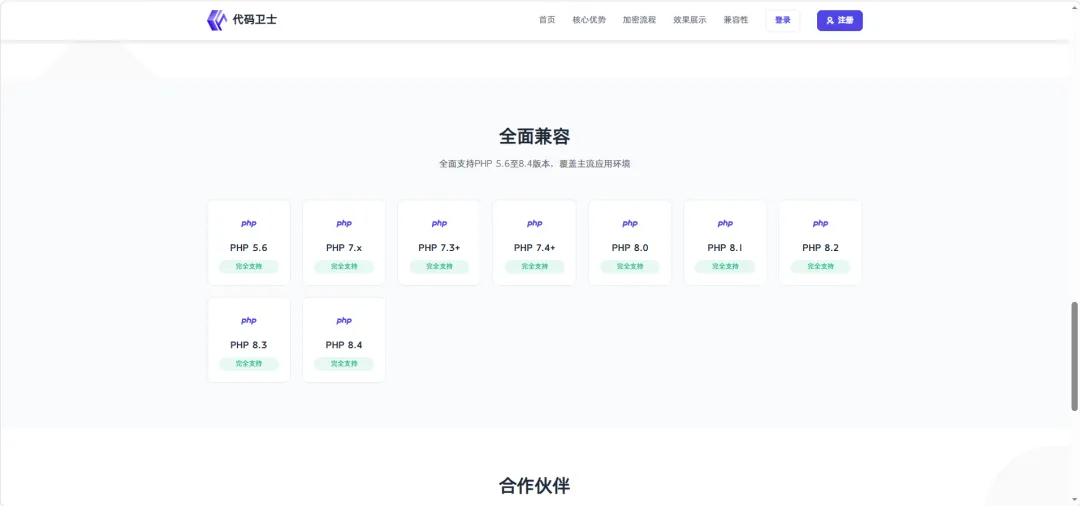The height and width of the screenshot is (506, 1080).
Task: Open 效果展示 nav item
Action: (689, 20)
